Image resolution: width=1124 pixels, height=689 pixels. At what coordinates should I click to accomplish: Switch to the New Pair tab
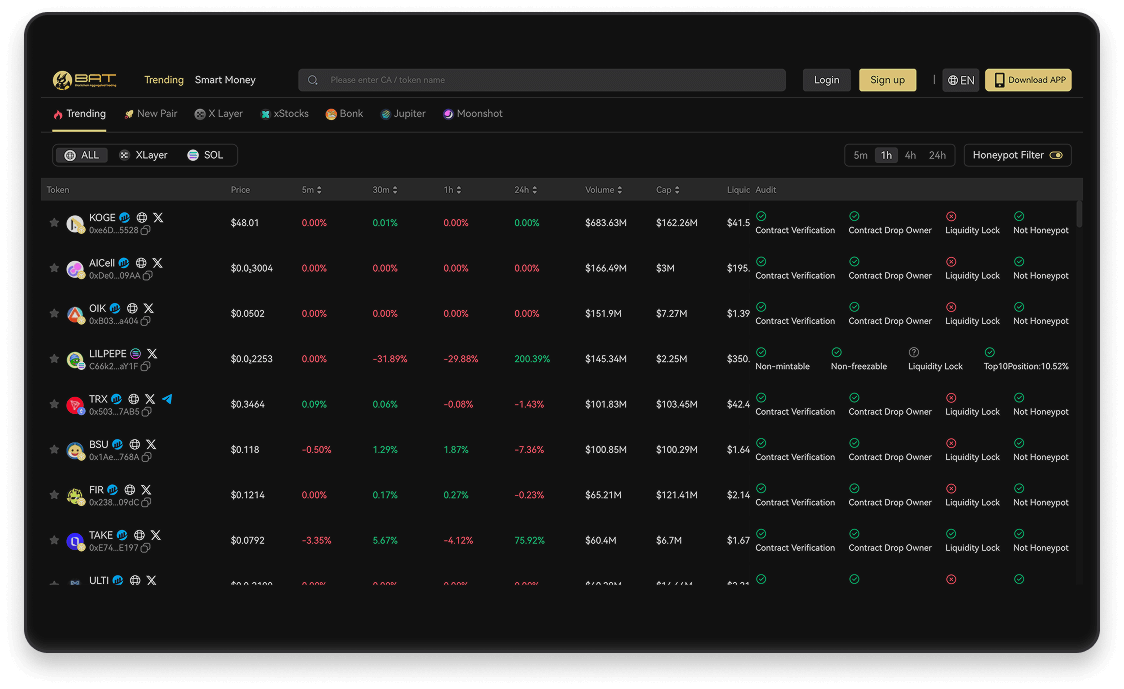point(150,114)
